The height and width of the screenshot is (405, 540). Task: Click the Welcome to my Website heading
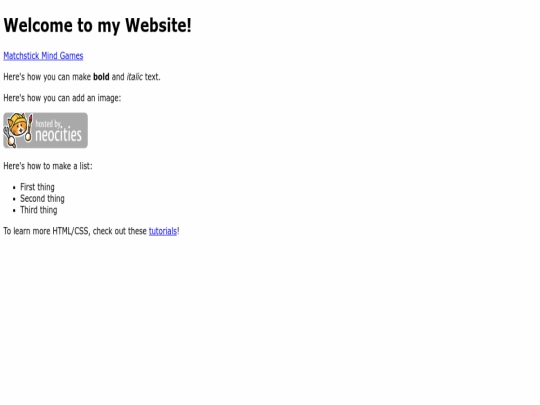tap(97, 25)
